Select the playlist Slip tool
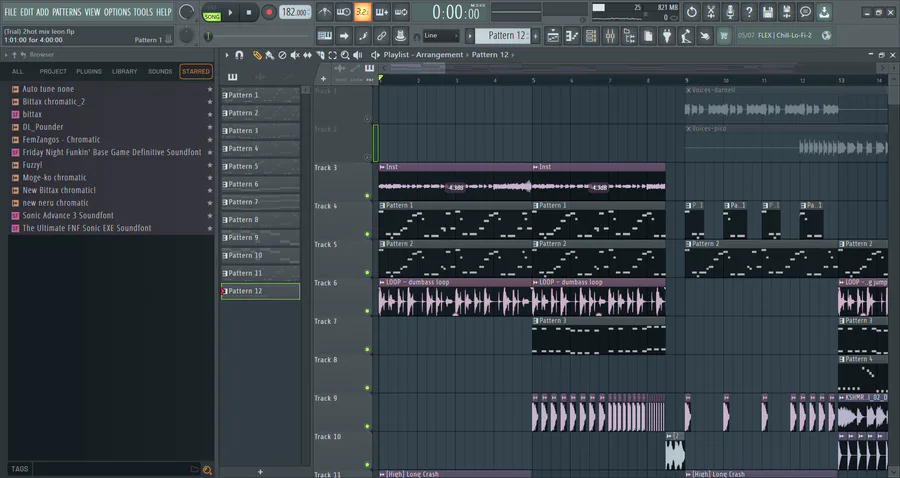This screenshot has height=478, width=900. click(308, 55)
